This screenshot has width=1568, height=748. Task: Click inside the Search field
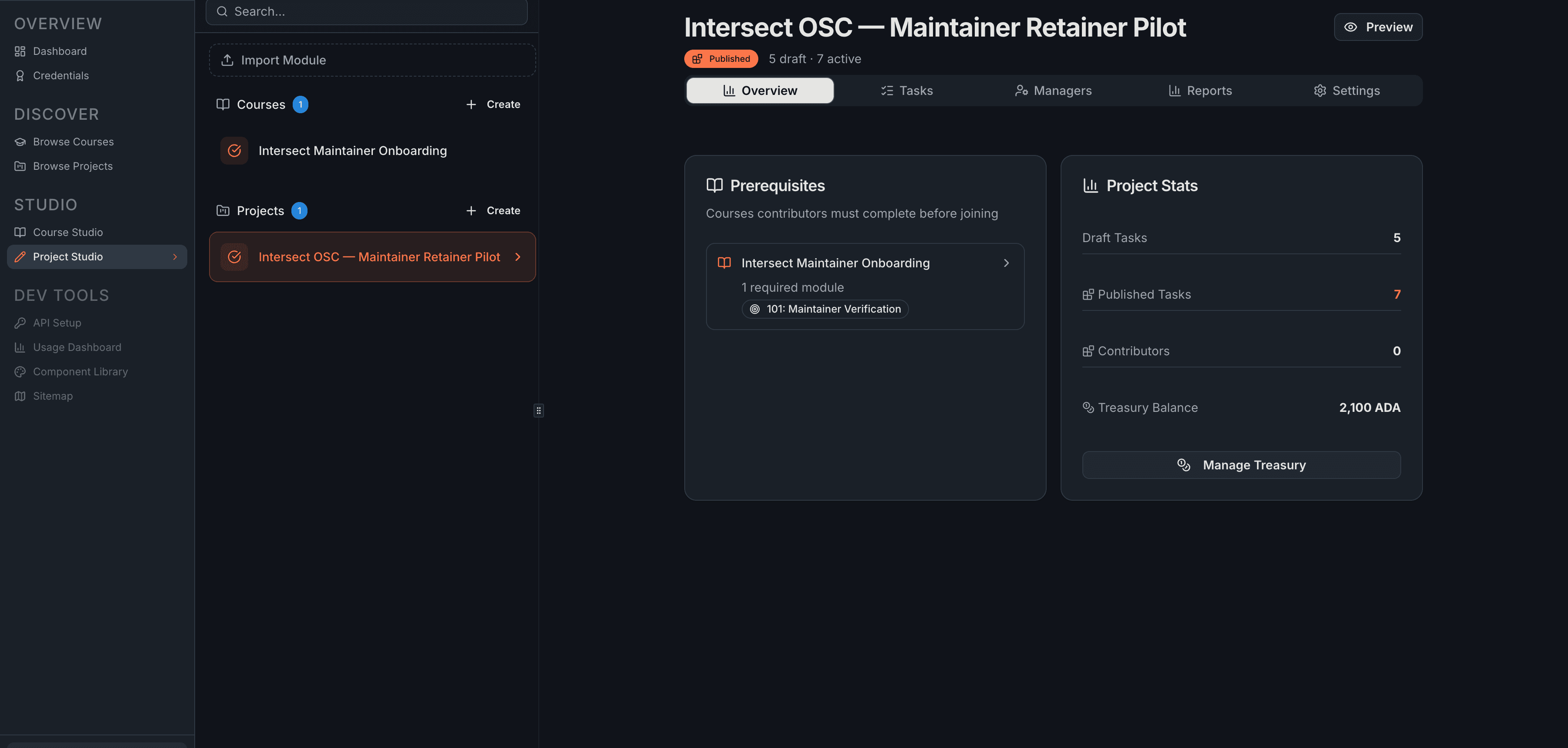365,11
